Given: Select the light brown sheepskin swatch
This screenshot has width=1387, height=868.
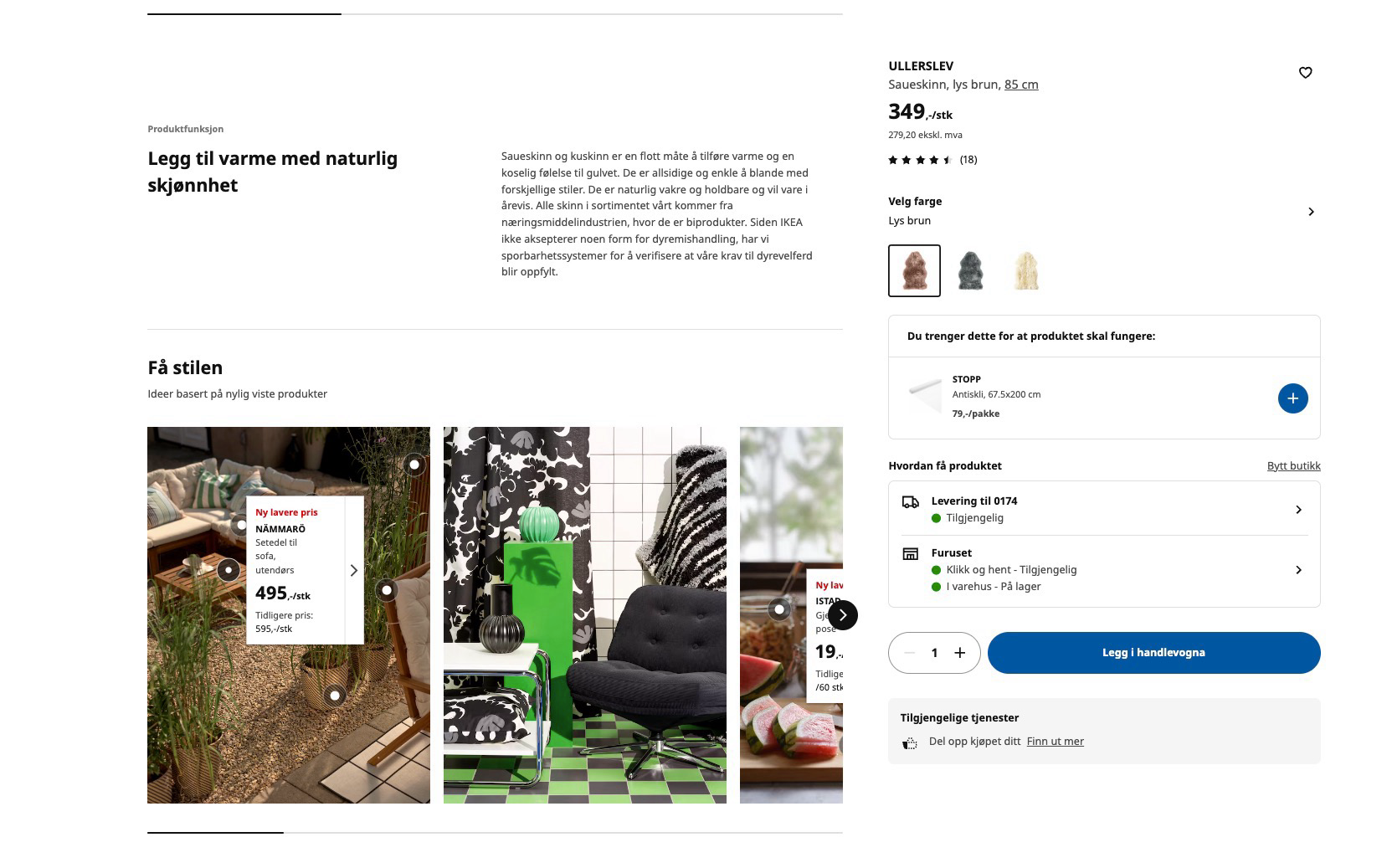Looking at the screenshot, I should pos(914,270).
